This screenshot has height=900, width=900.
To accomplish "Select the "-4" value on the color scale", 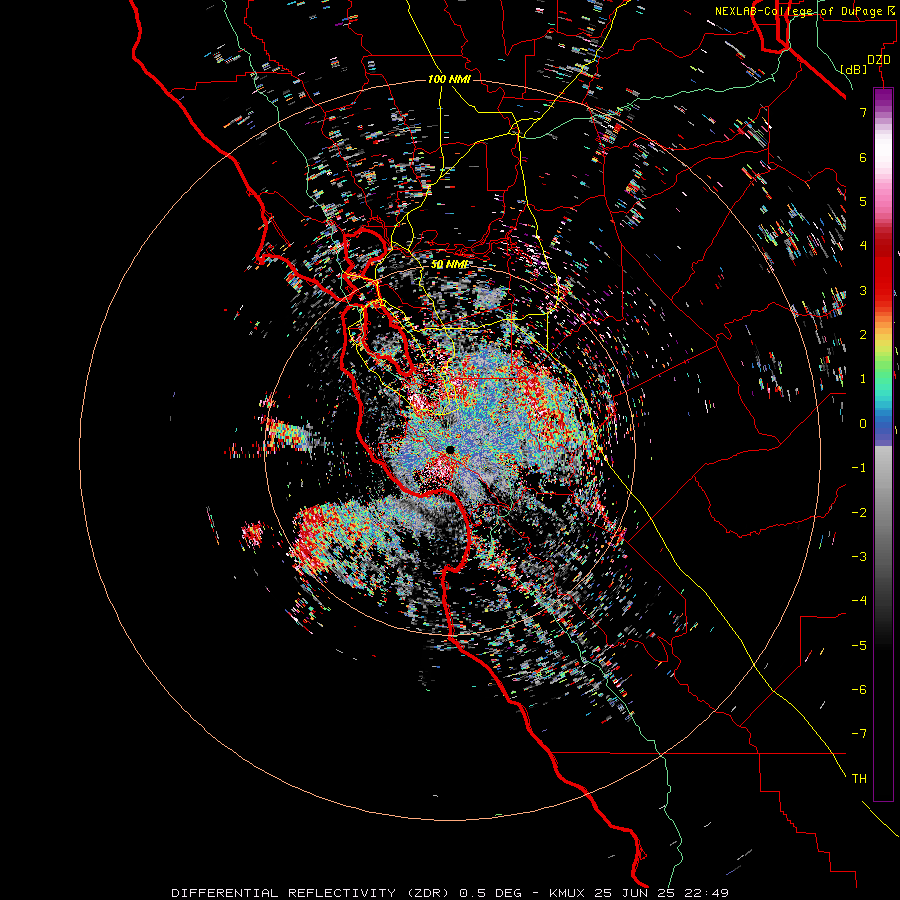I will pyautogui.click(x=859, y=601).
